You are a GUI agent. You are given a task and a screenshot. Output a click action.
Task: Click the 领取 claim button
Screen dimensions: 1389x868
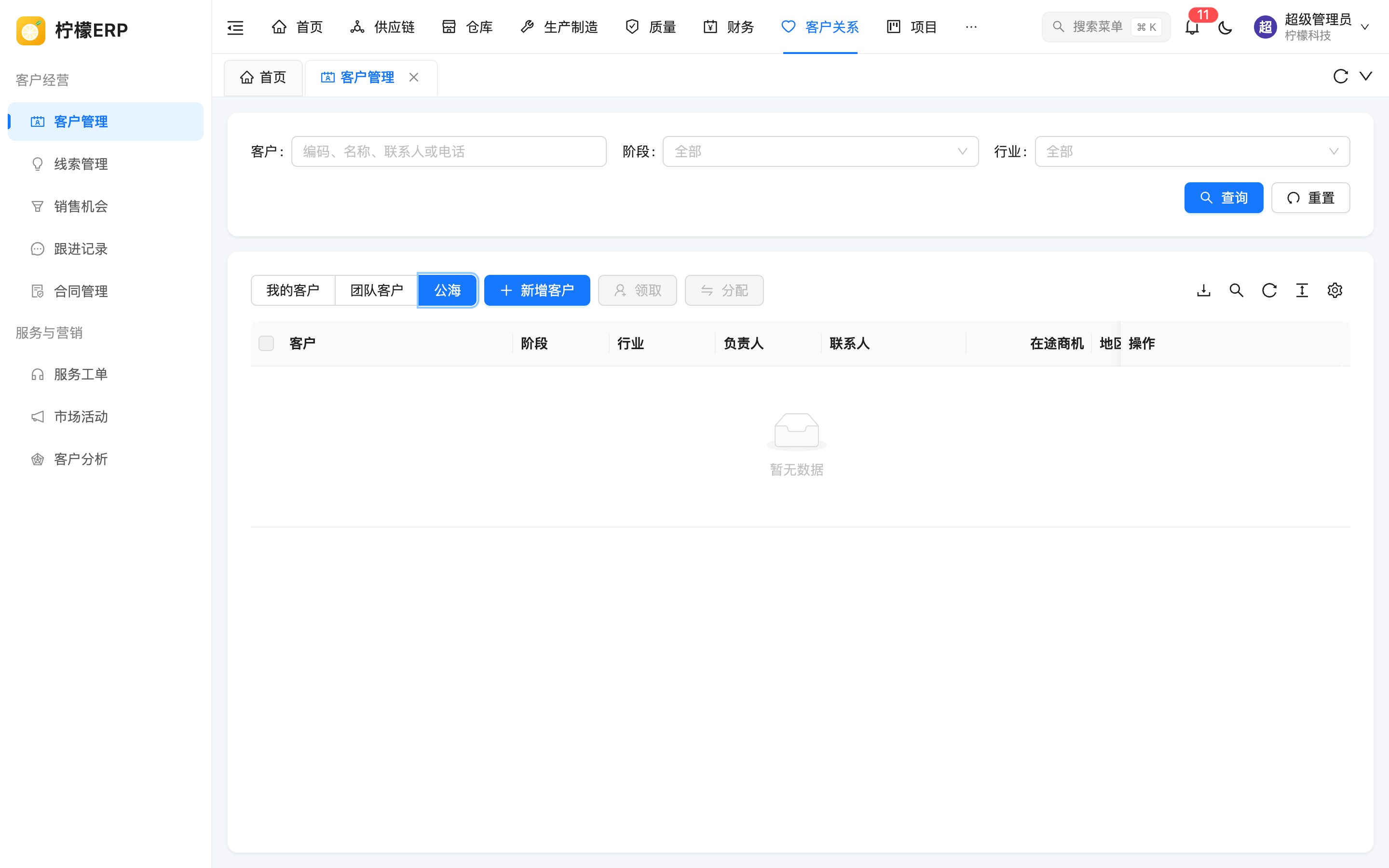pos(637,290)
